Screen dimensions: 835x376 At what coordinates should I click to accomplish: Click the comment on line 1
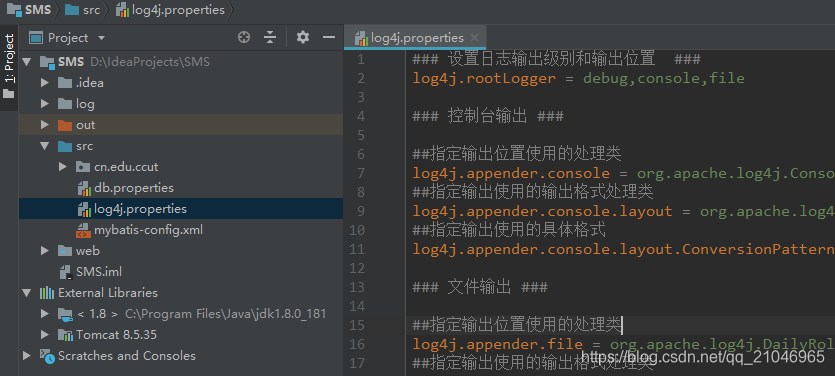click(556, 59)
